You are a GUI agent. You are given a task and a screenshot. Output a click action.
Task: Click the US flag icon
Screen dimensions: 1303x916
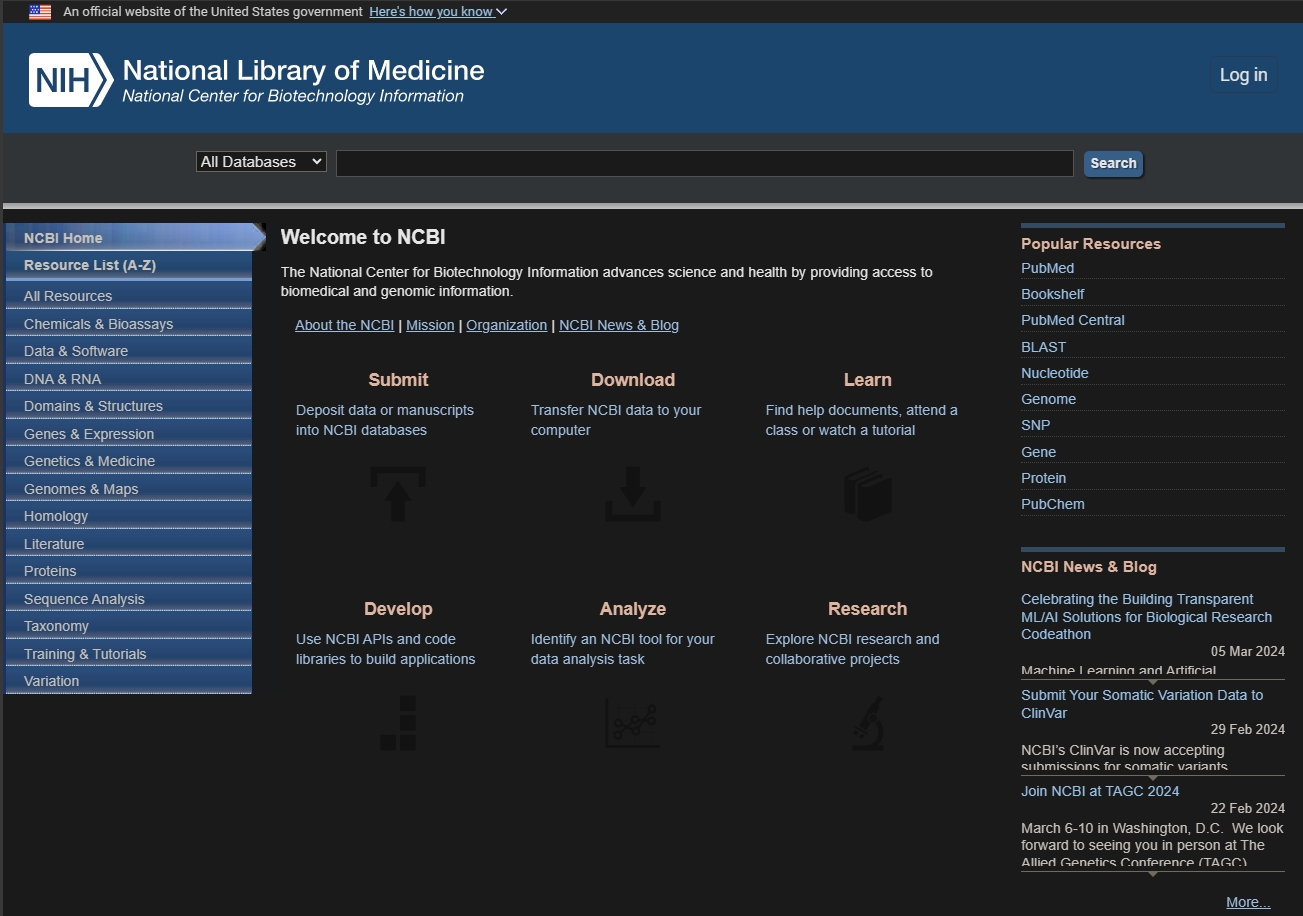40,12
